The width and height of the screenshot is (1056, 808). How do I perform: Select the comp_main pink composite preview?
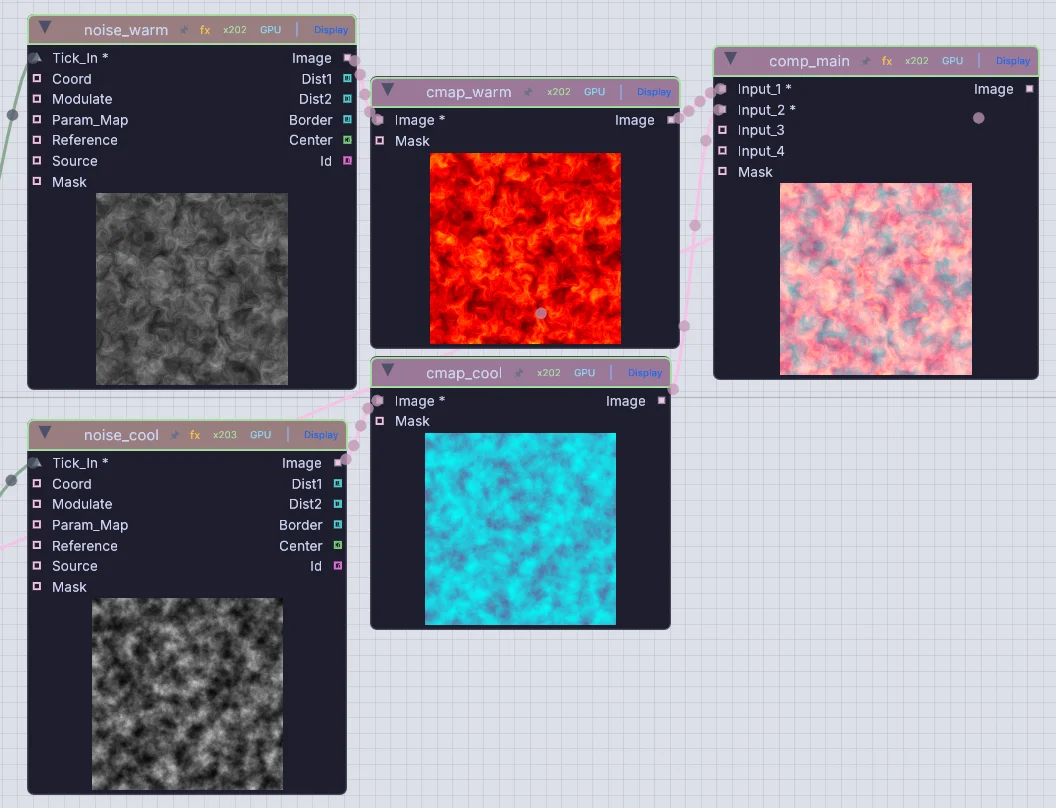tap(876, 279)
